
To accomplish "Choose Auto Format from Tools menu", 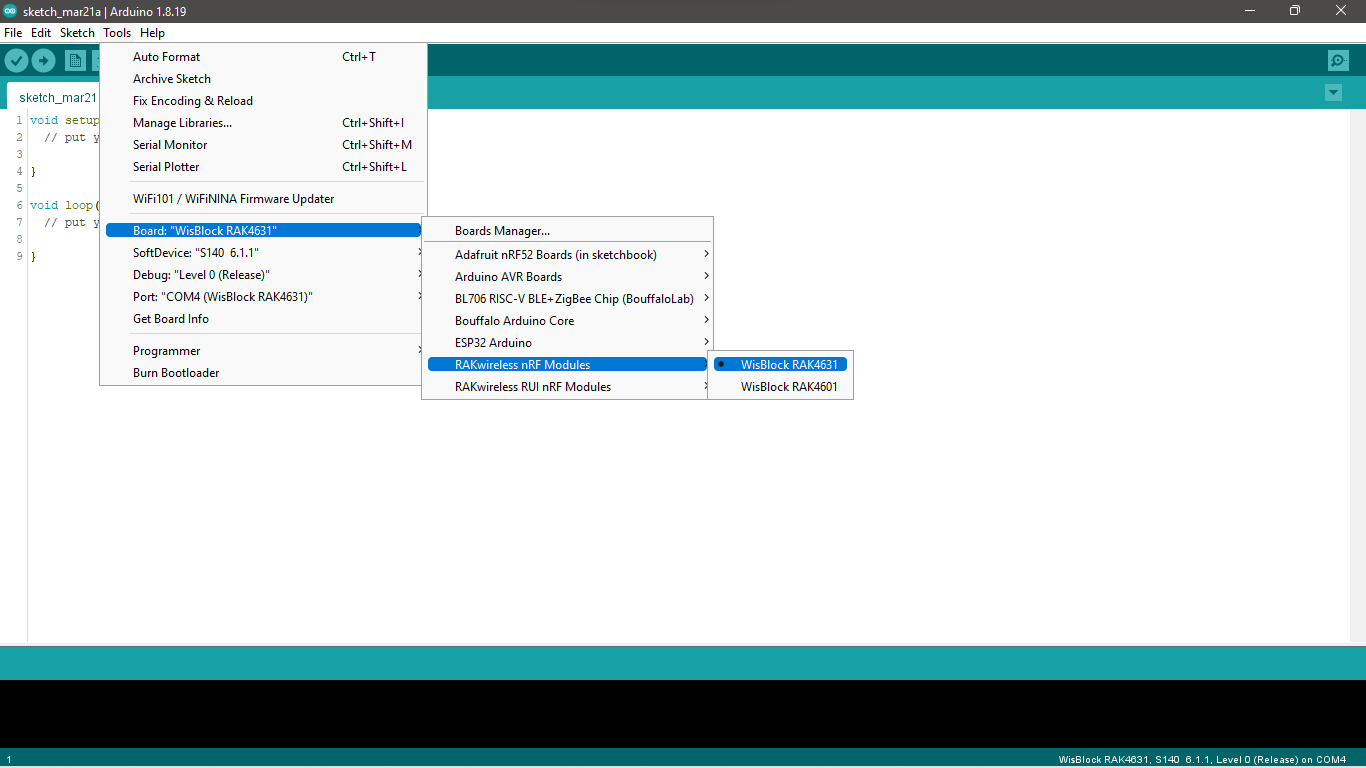I will (x=263, y=57).
